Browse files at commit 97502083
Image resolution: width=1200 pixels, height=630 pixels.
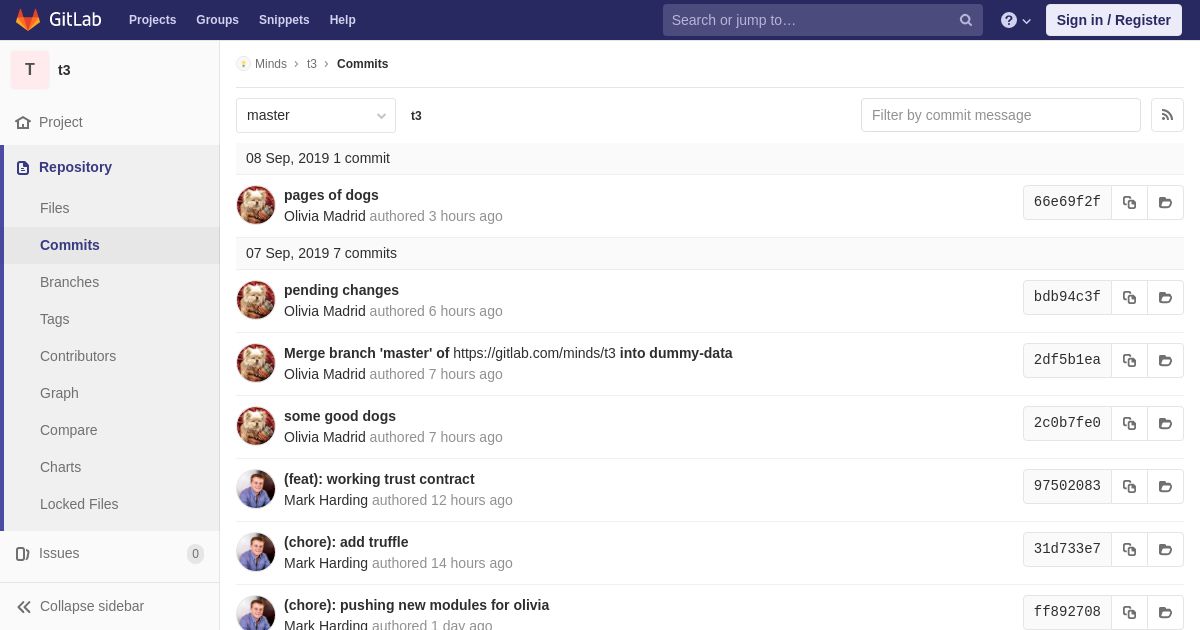point(1165,486)
